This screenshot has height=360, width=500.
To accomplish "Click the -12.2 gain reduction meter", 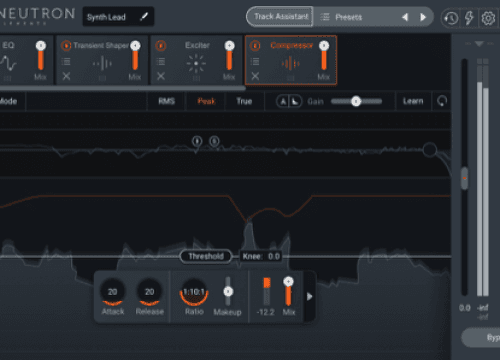I will 267,291.
